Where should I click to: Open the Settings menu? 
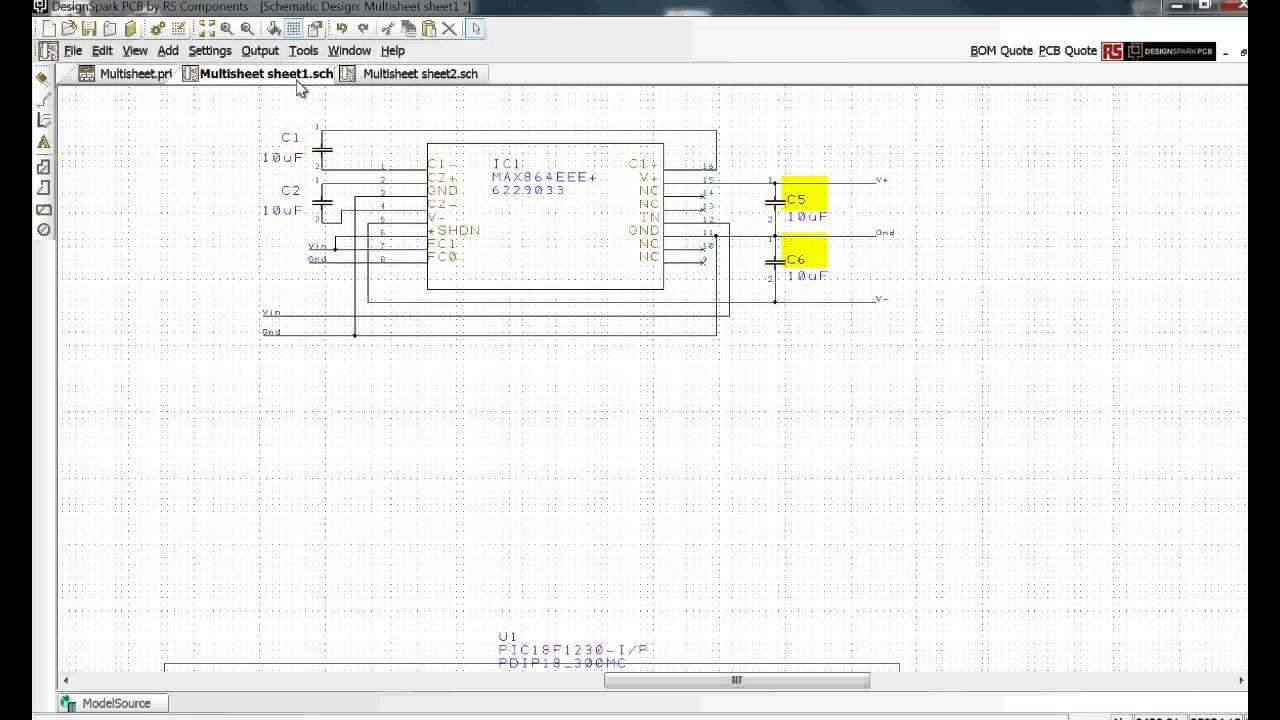210,51
